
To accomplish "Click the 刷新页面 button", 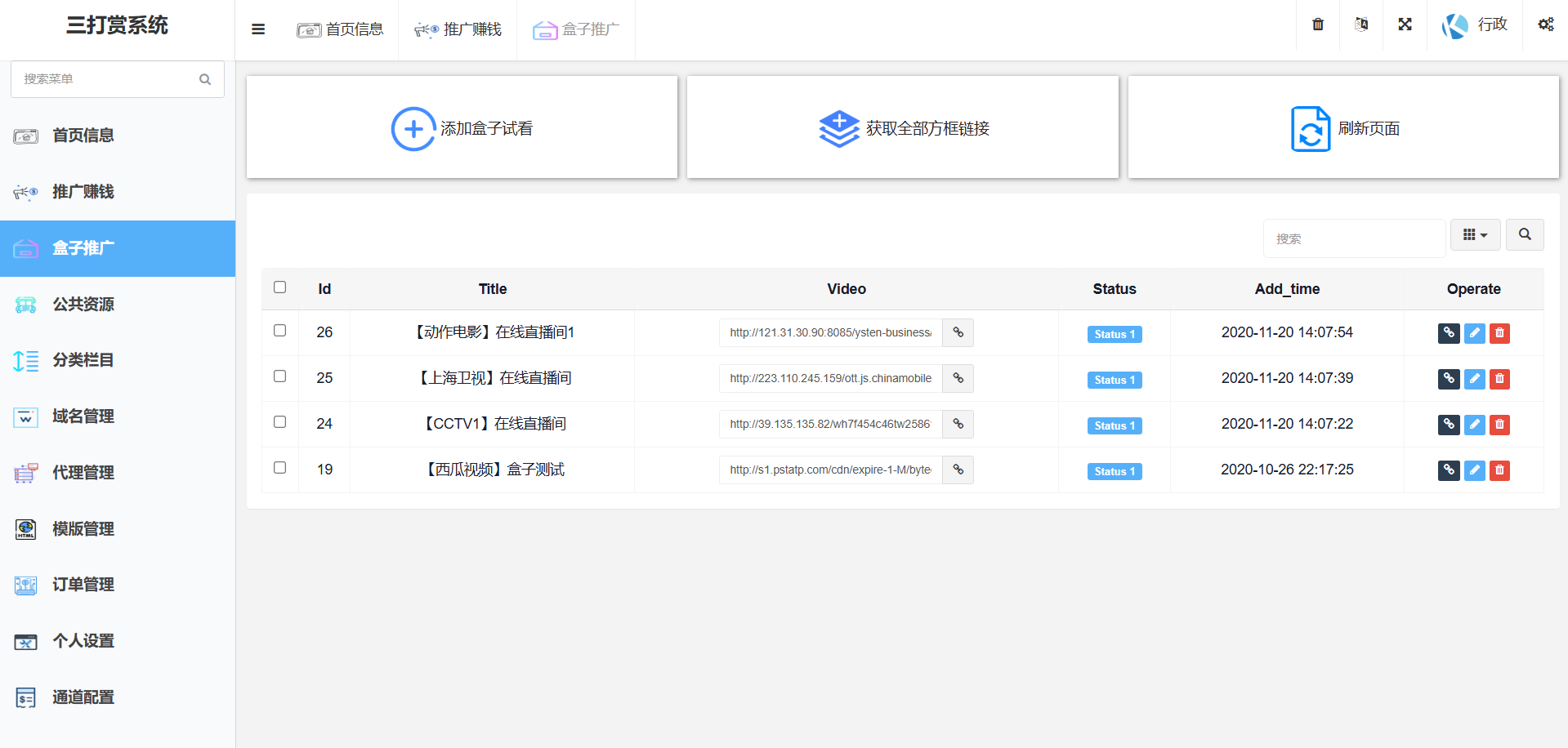I will point(1343,128).
